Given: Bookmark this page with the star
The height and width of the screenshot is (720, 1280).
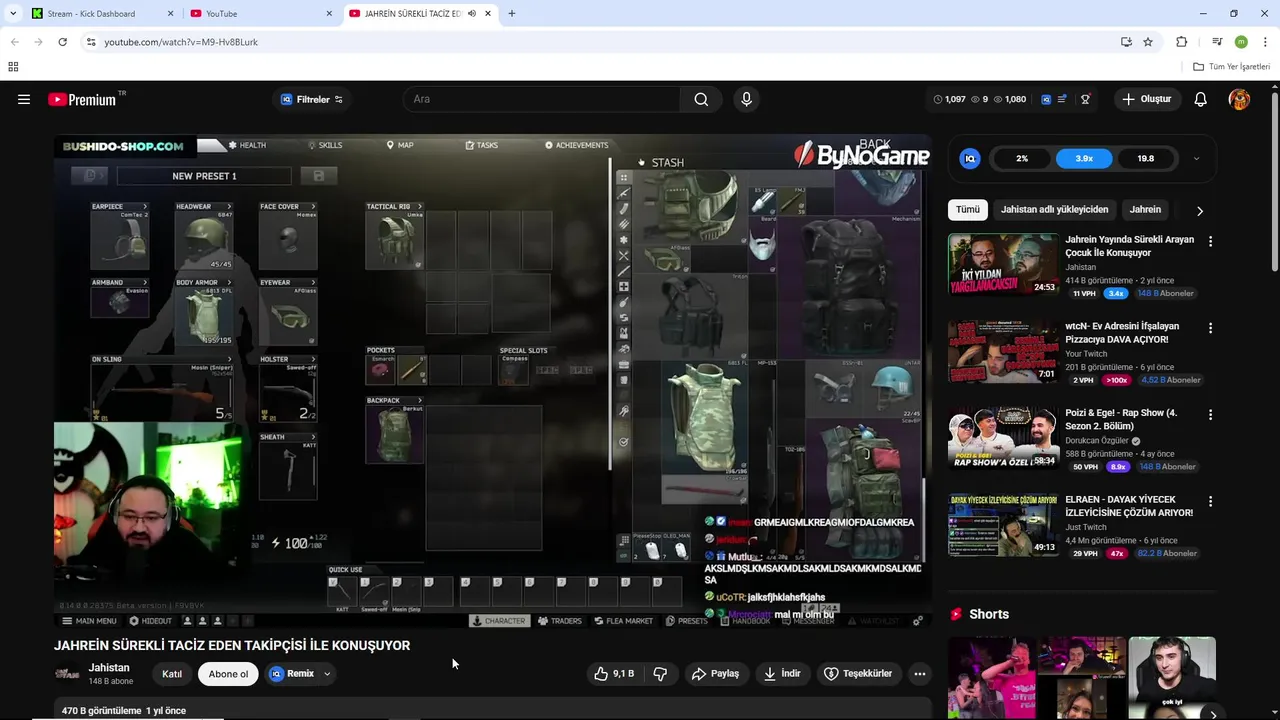Looking at the screenshot, I should coord(1148,42).
